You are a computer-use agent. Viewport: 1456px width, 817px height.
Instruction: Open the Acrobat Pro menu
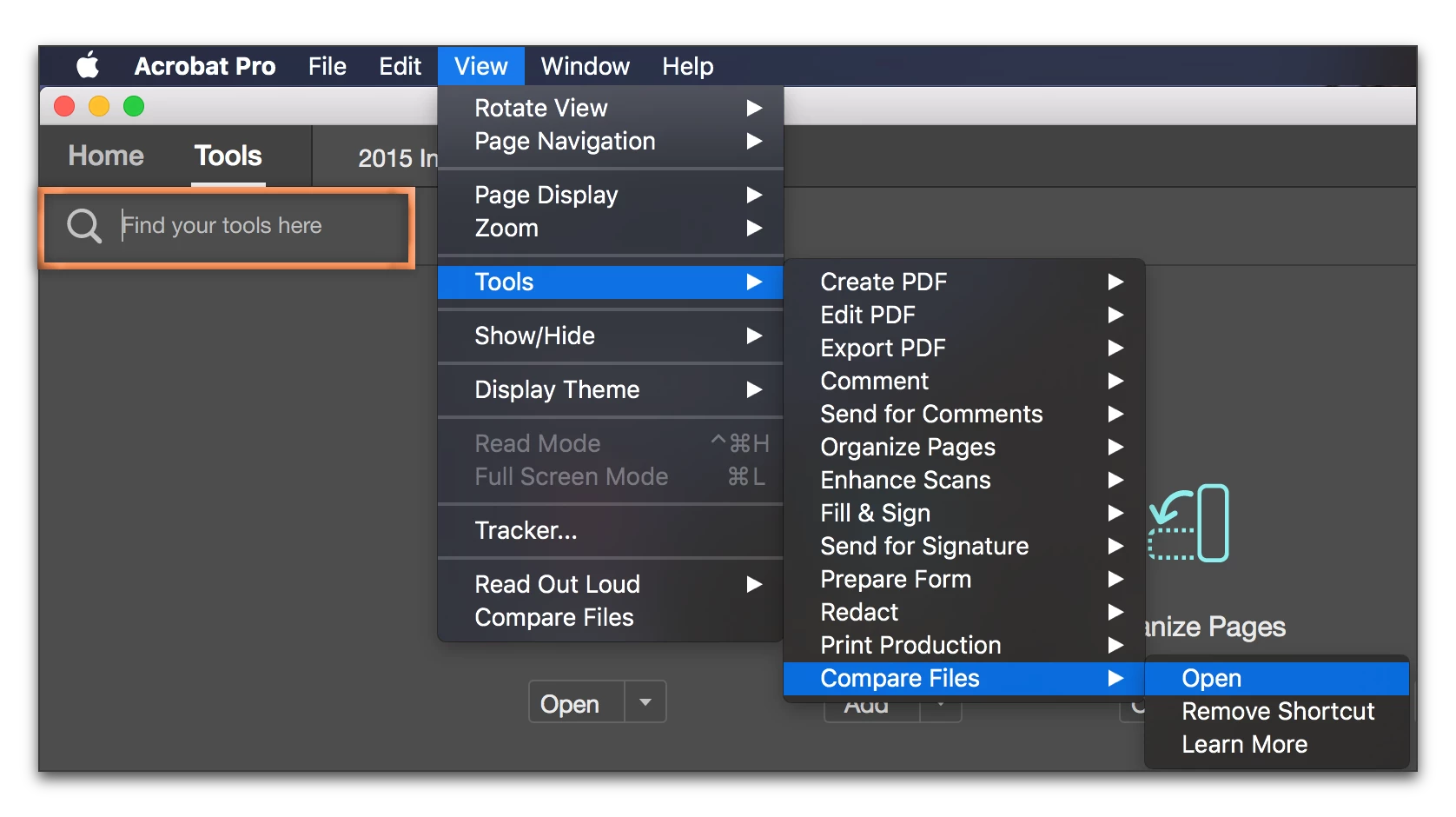tap(205, 66)
